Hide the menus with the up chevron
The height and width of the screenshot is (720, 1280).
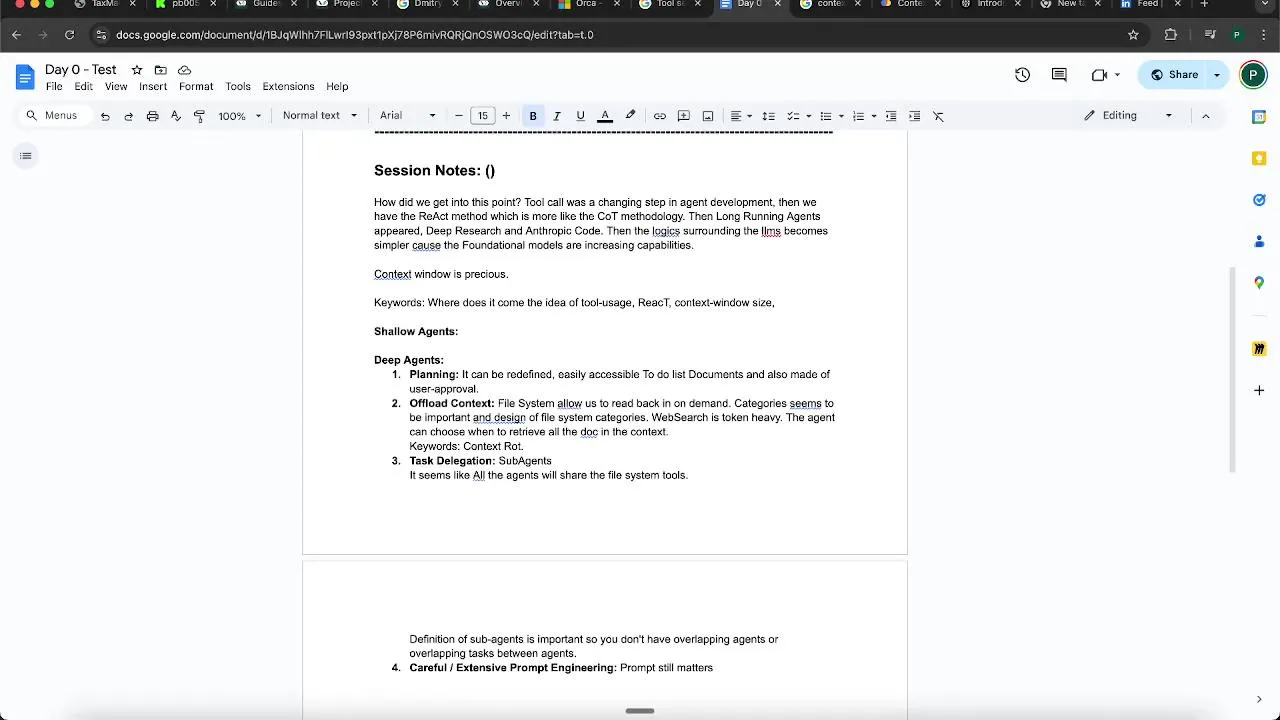pos(1205,116)
